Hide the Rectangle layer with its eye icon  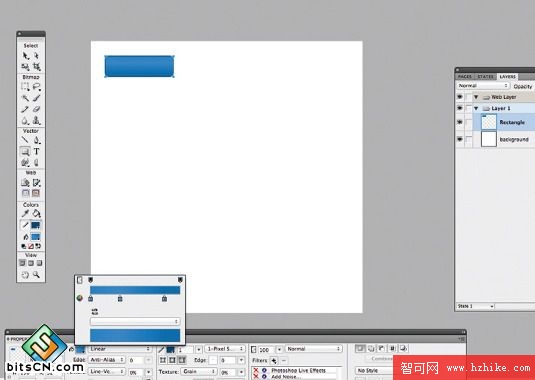(x=460, y=122)
